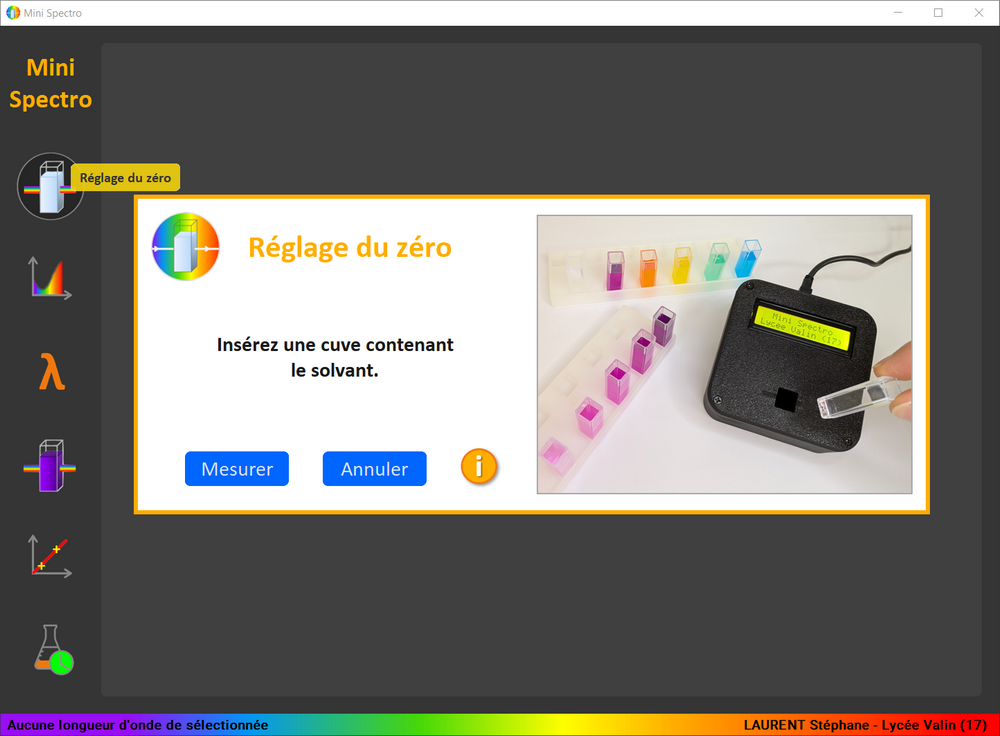Viewport: 1000px width, 736px height.
Task: Click the orange "Réglage du zéro" dialog heading
Action: tap(349, 247)
